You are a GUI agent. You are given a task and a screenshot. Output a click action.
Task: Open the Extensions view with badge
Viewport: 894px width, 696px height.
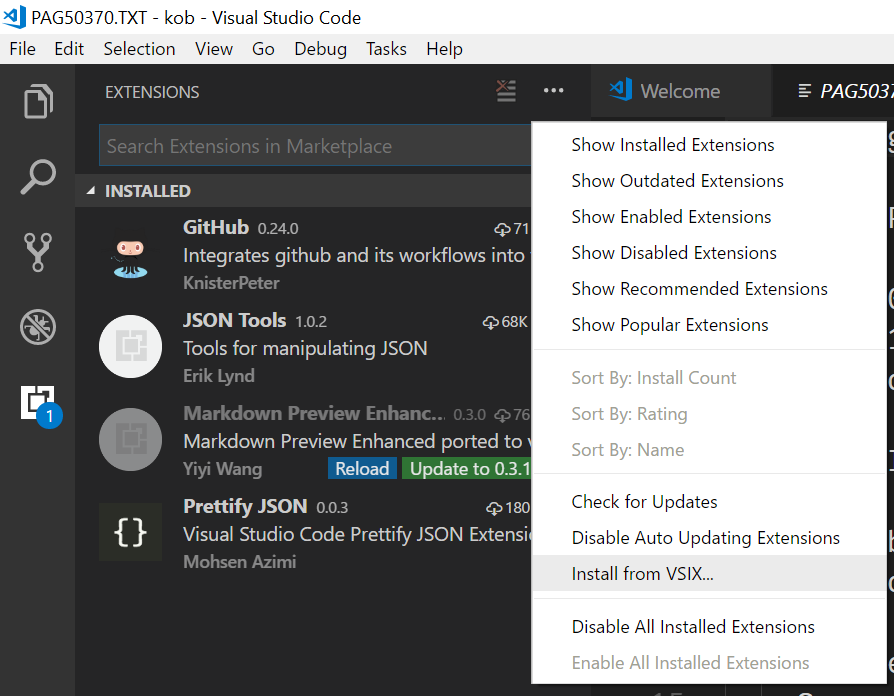(x=41, y=406)
